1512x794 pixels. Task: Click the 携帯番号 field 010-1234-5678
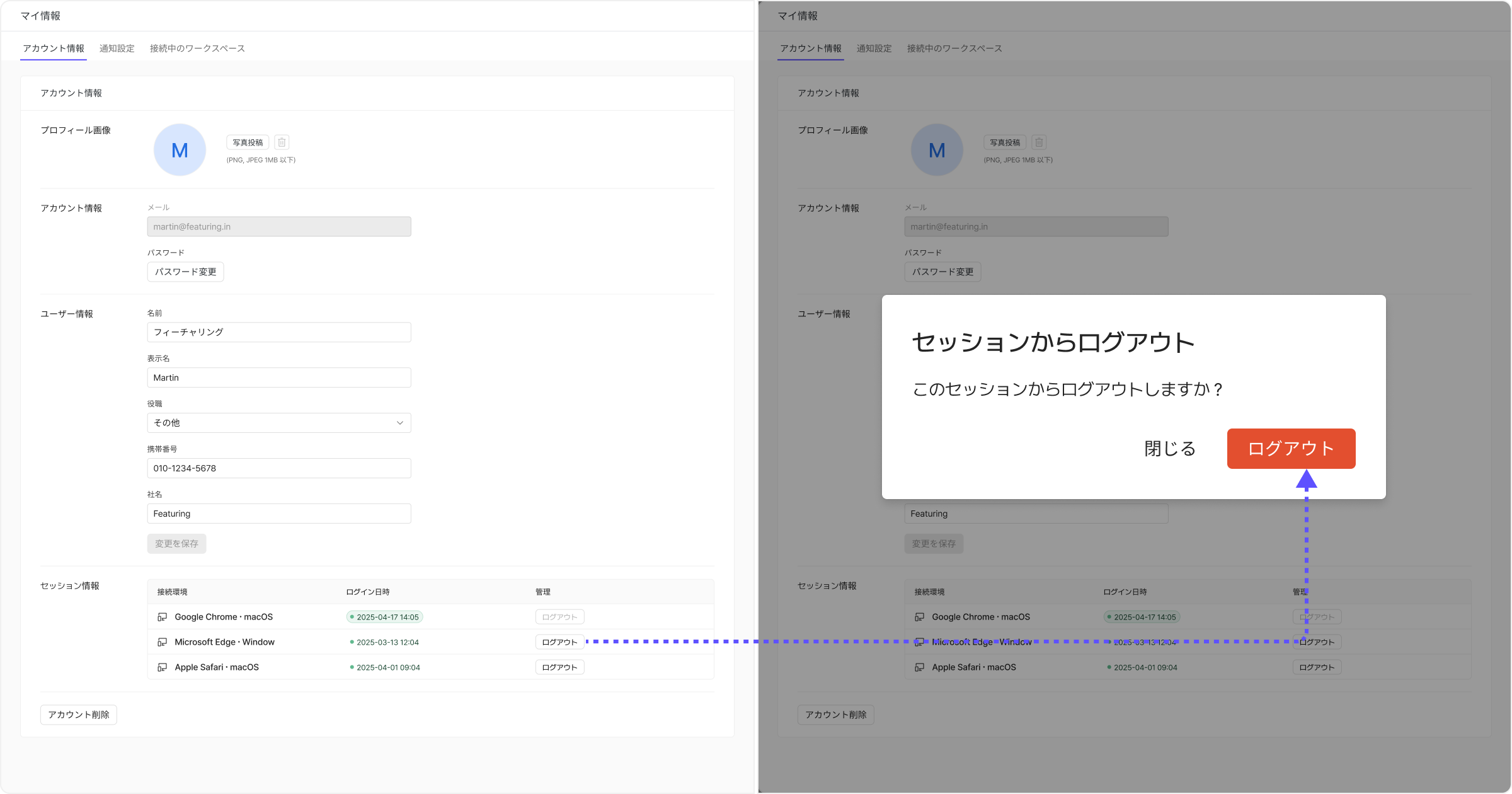click(278, 468)
